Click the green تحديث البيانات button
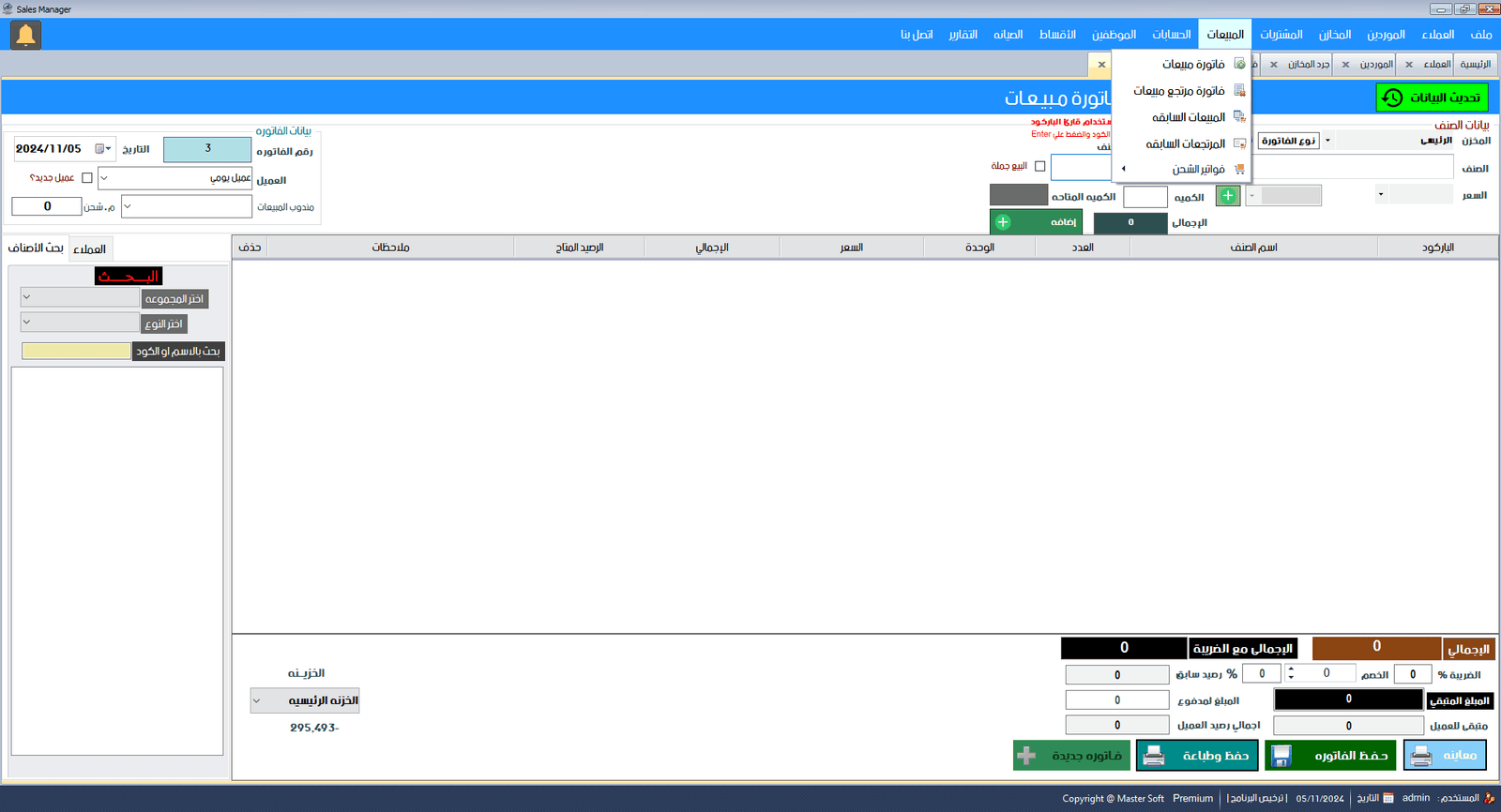Viewport: 1501px width, 812px height. (1432, 98)
